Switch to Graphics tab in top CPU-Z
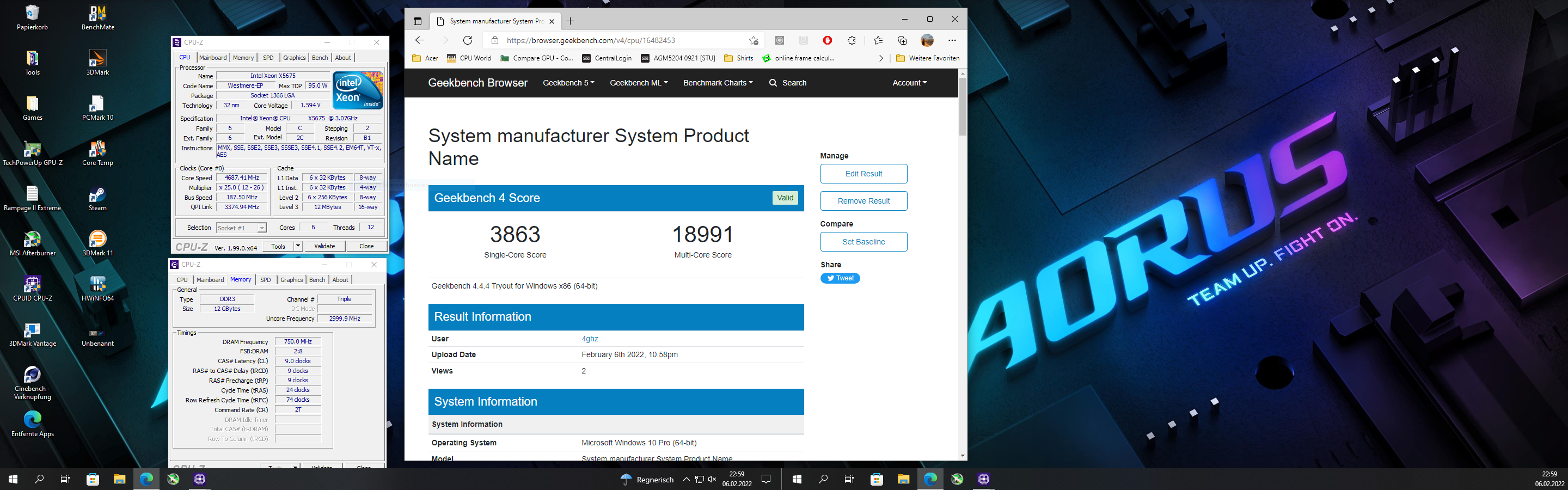This screenshot has width=1568, height=490. [294, 58]
